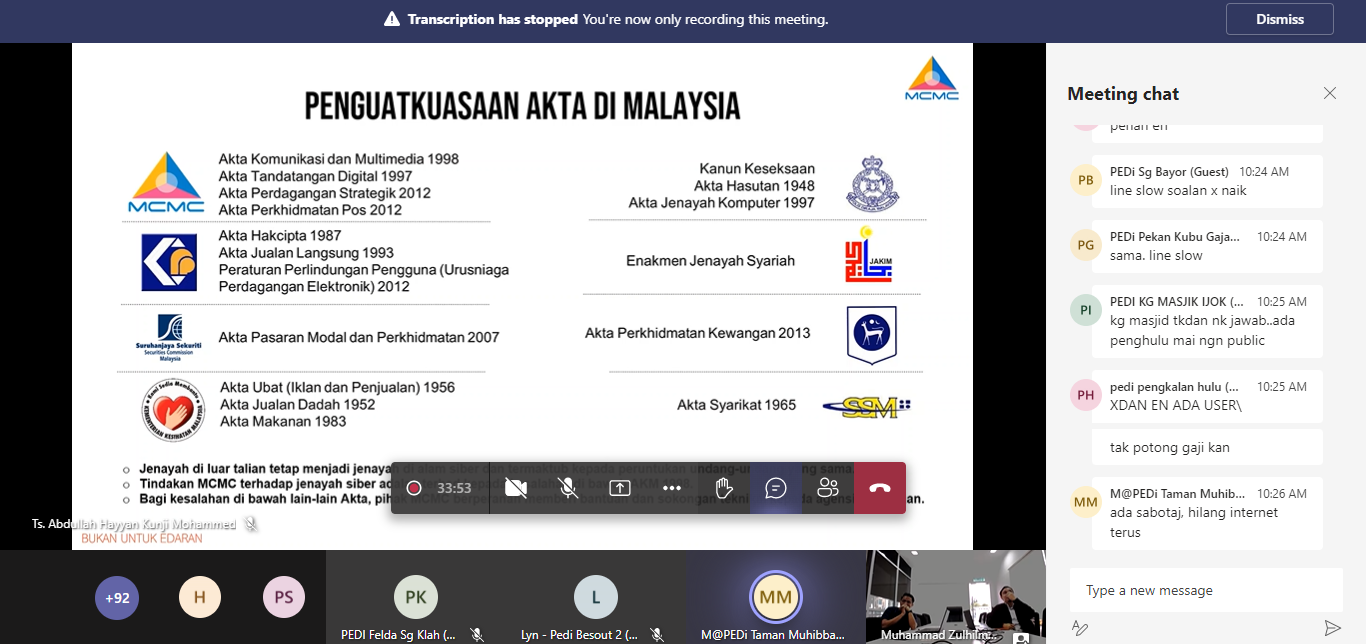Screen dimensions: 1366x644
Task: Click the MM avatar in the chat panel
Action: pos(1085,502)
